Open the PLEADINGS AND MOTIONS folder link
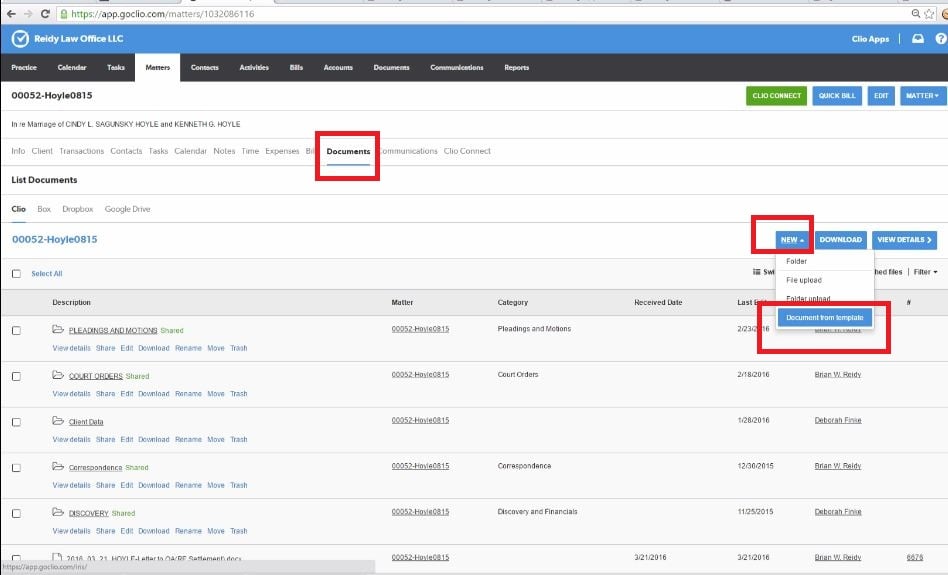Screen dimensions: 948x575 (112, 330)
